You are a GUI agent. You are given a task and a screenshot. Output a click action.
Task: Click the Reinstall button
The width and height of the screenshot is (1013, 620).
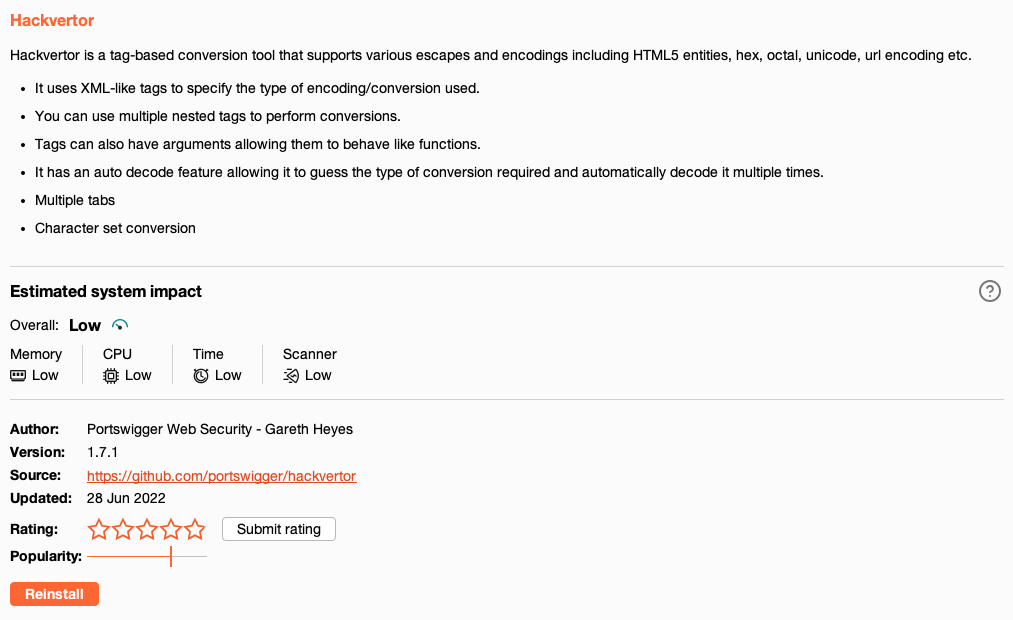tap(54, 594)
